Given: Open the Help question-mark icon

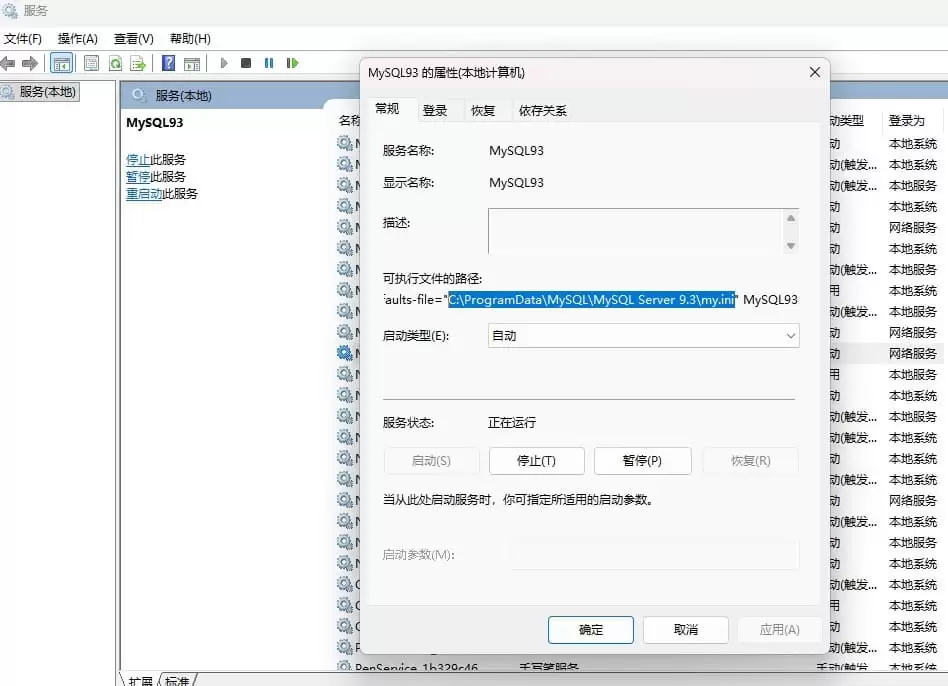Looking at the screenshot, I should (x=169, y=63).
